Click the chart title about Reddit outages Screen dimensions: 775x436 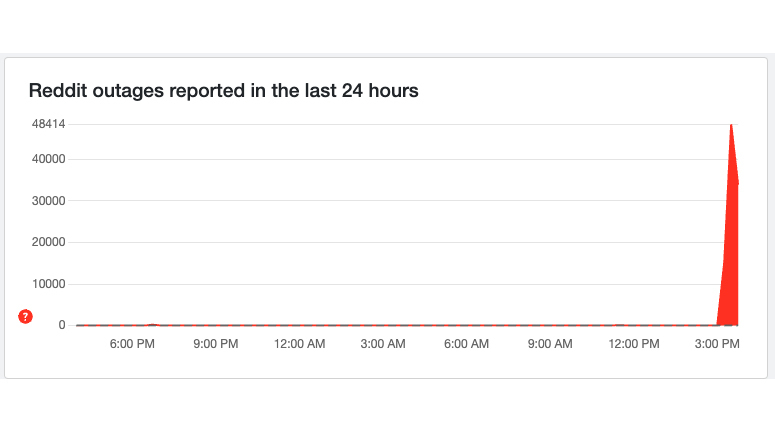coord(223,90)
